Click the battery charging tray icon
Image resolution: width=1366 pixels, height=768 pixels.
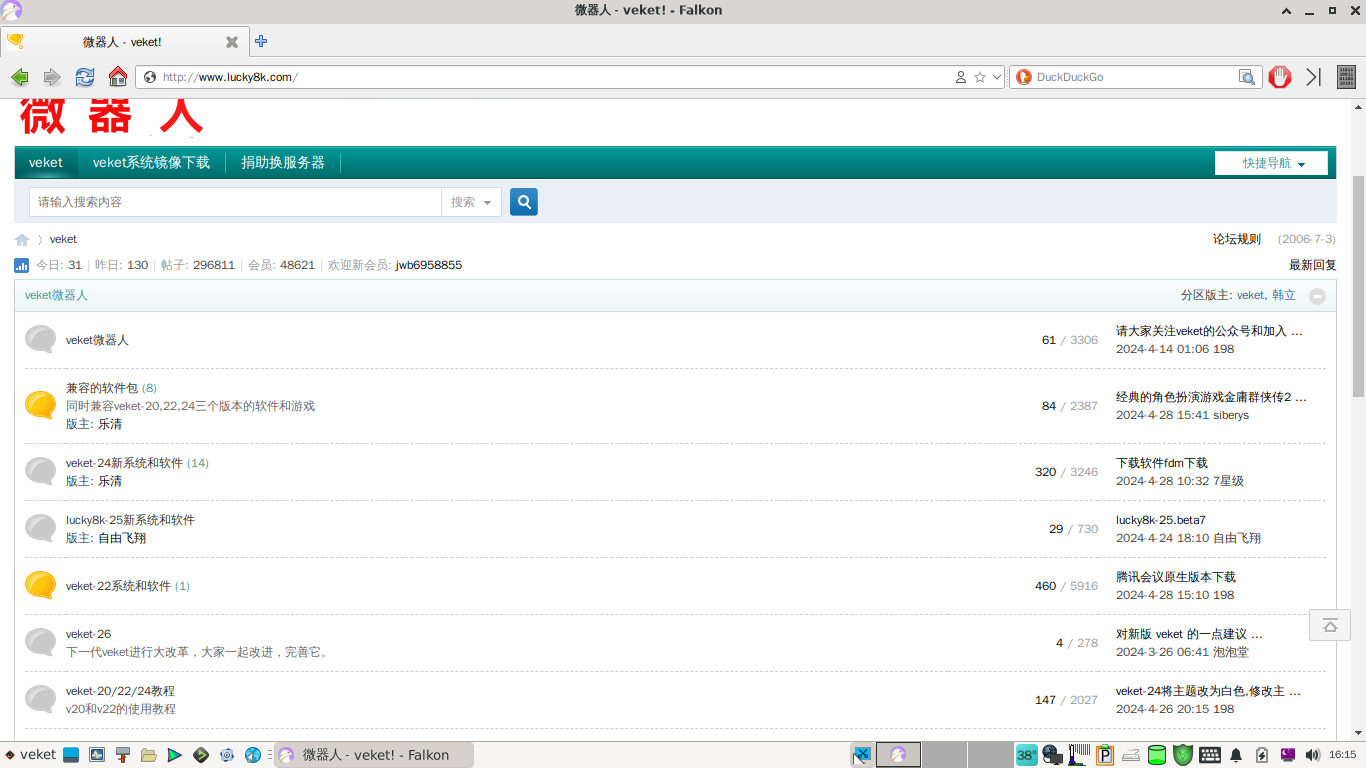(x=1262, y=755)
